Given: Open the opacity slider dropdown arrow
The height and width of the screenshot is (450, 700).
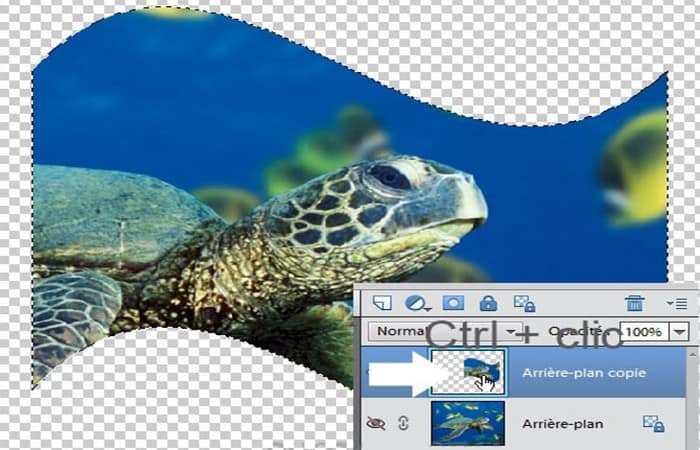Looking at the screenshot, I should pyautogui.click(x=679, y=332).
